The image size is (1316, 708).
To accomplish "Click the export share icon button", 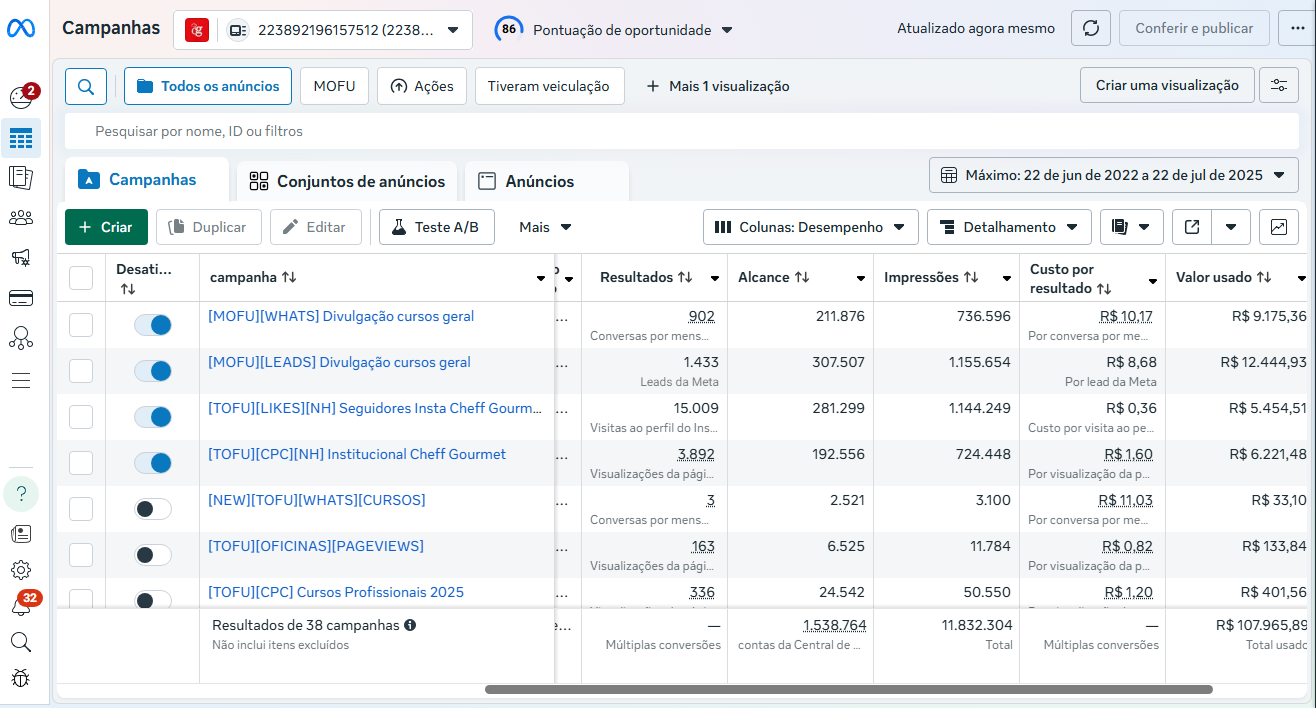I will pyautogui.click(x=1192, y=227).
